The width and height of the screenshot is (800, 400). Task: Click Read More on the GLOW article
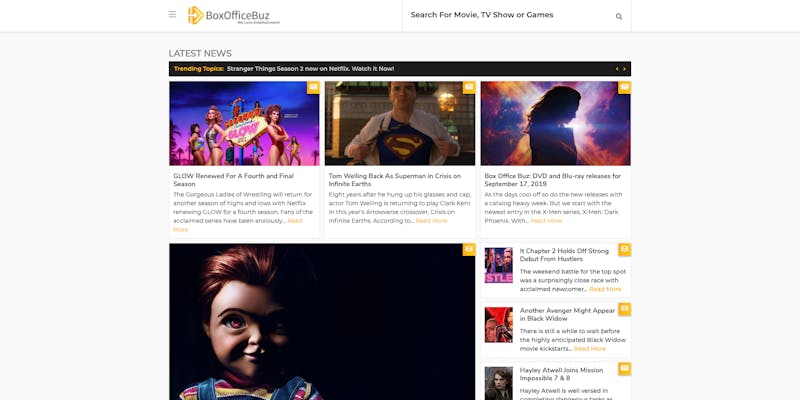click(295, 221)
